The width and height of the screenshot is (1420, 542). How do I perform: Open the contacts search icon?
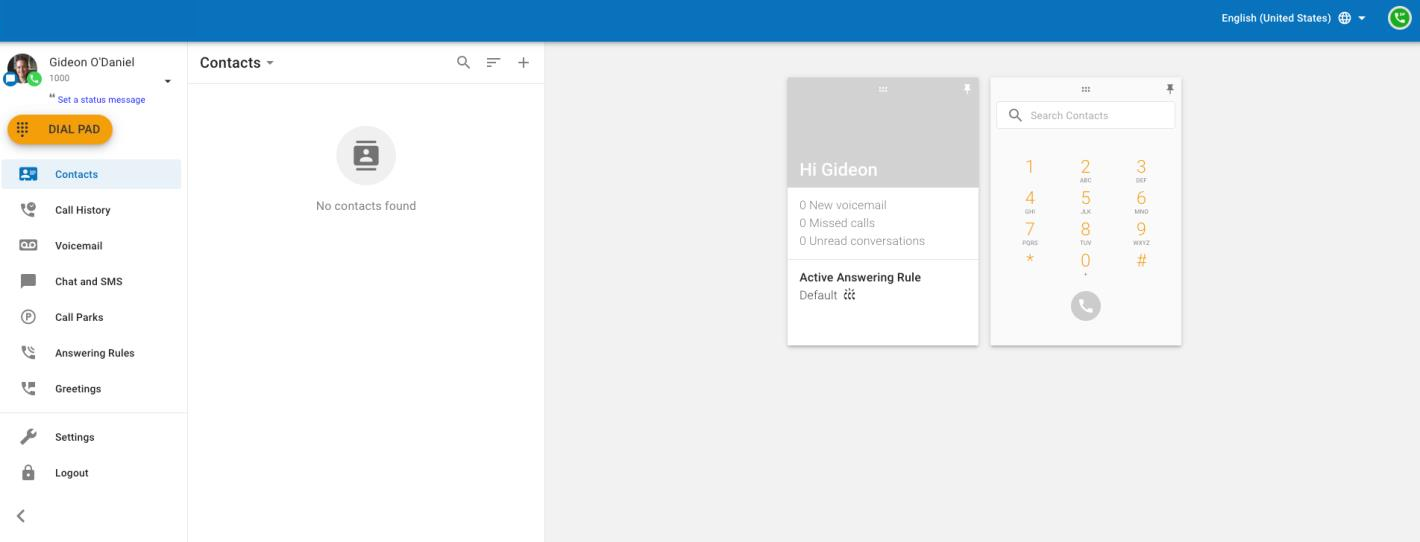[463, 62]
